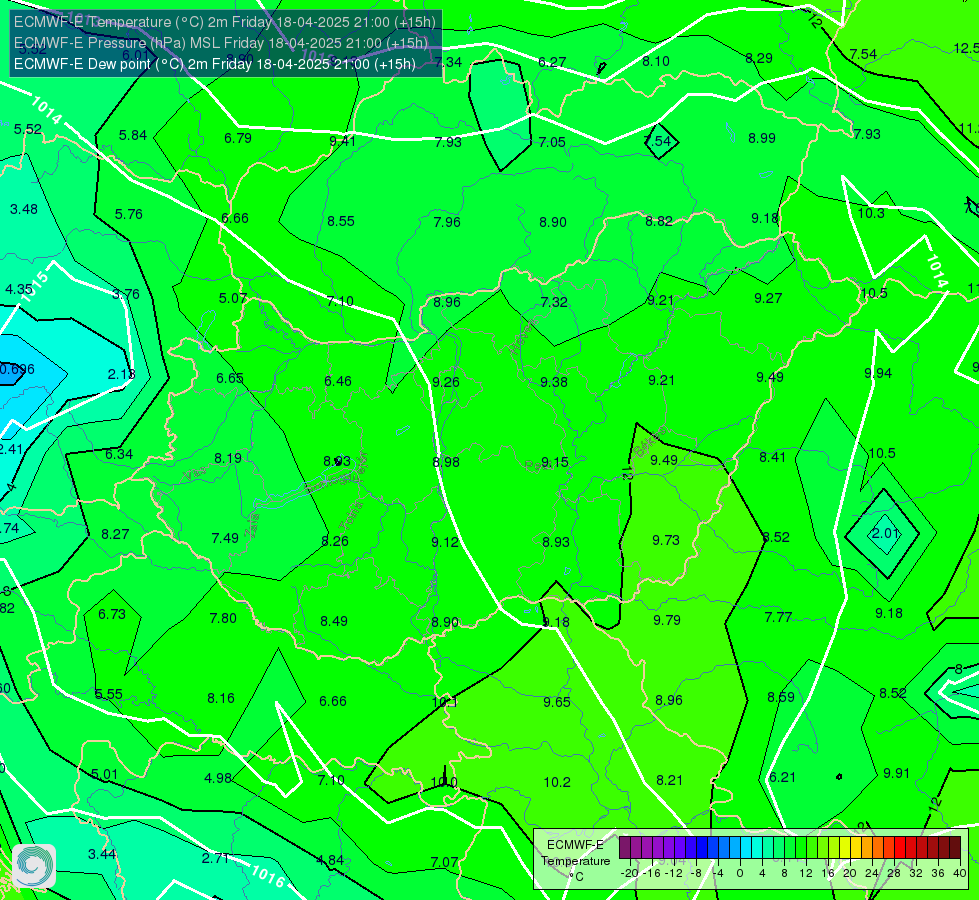This screenshot has height=900, width=979.
Task: Click the dew point value 9.79
Action: click(x=667, y=620)
